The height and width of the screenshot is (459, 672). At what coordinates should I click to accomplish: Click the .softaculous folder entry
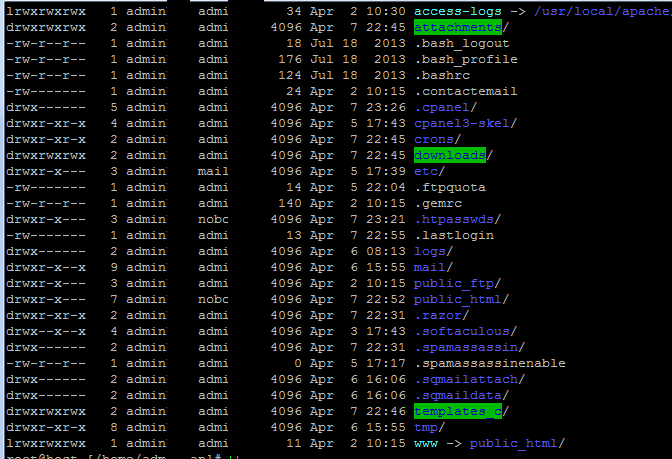[x=462, y=331]
